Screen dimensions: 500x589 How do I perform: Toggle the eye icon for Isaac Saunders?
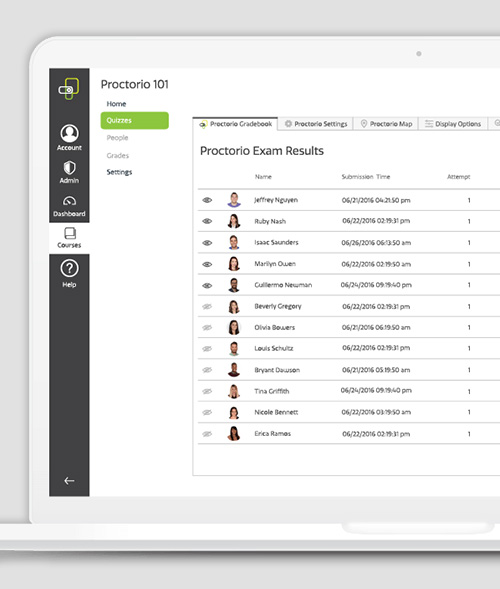coord(207,243)
